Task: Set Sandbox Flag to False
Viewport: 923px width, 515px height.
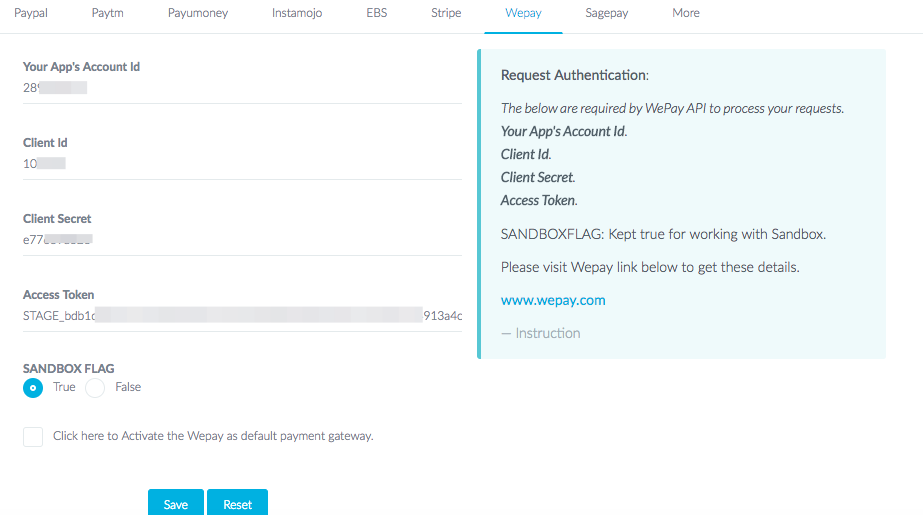Action: point(95,388)
